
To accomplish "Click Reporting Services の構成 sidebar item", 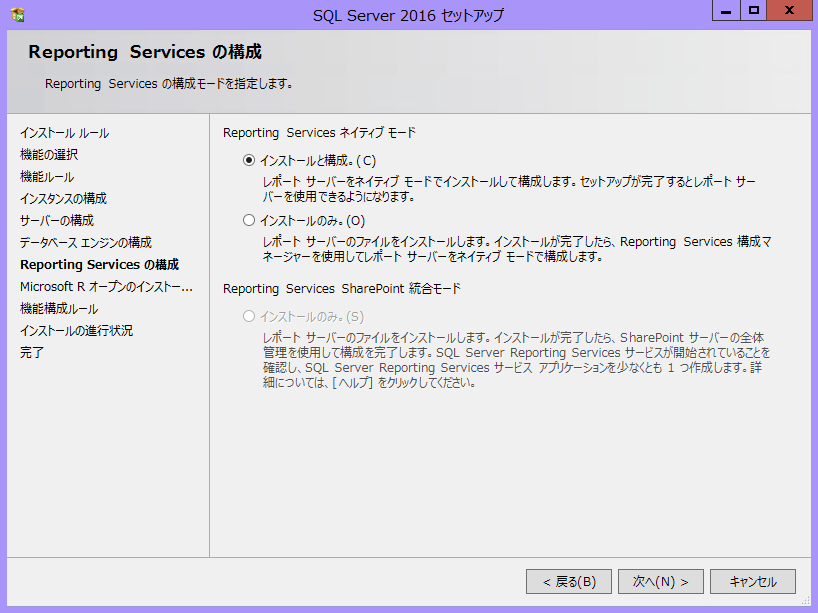I will click(99, 265).
